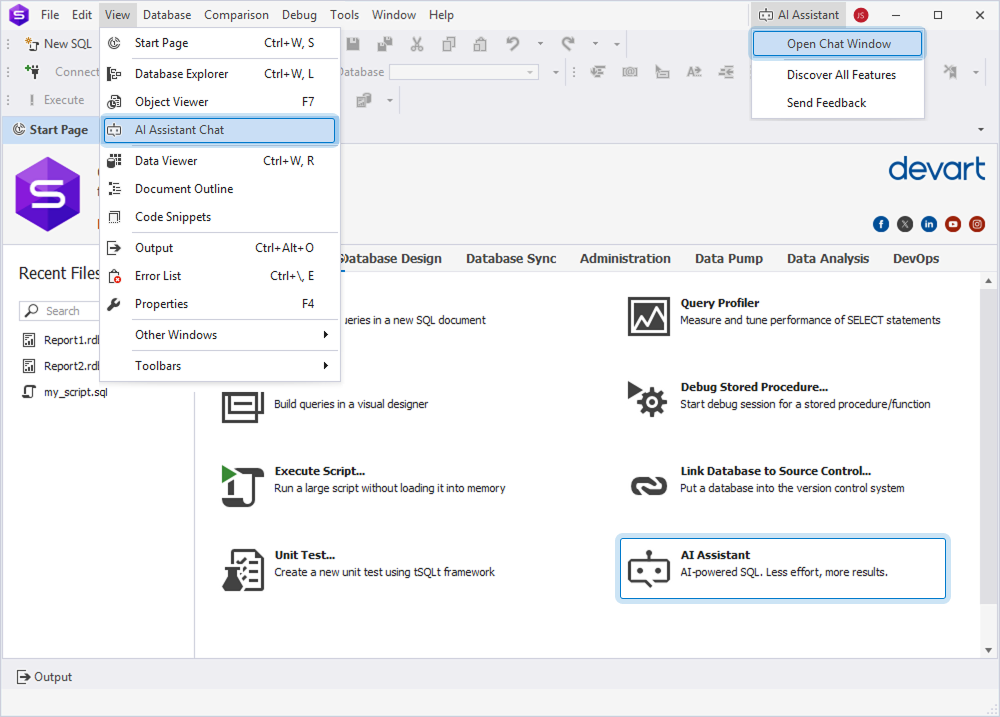Click the Undo arrow in toolbar
Image resolution: width=1000 pixels, height=717 pixels.
coord(512,44)
